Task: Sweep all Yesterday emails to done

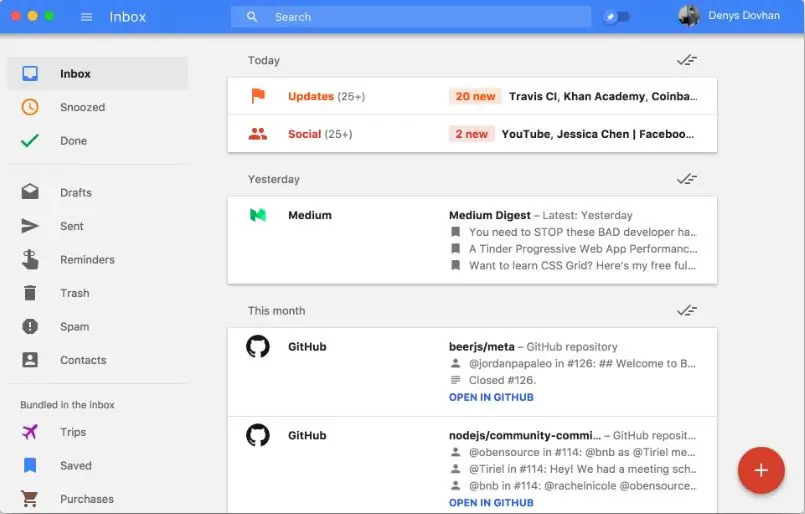Action: 686,180
